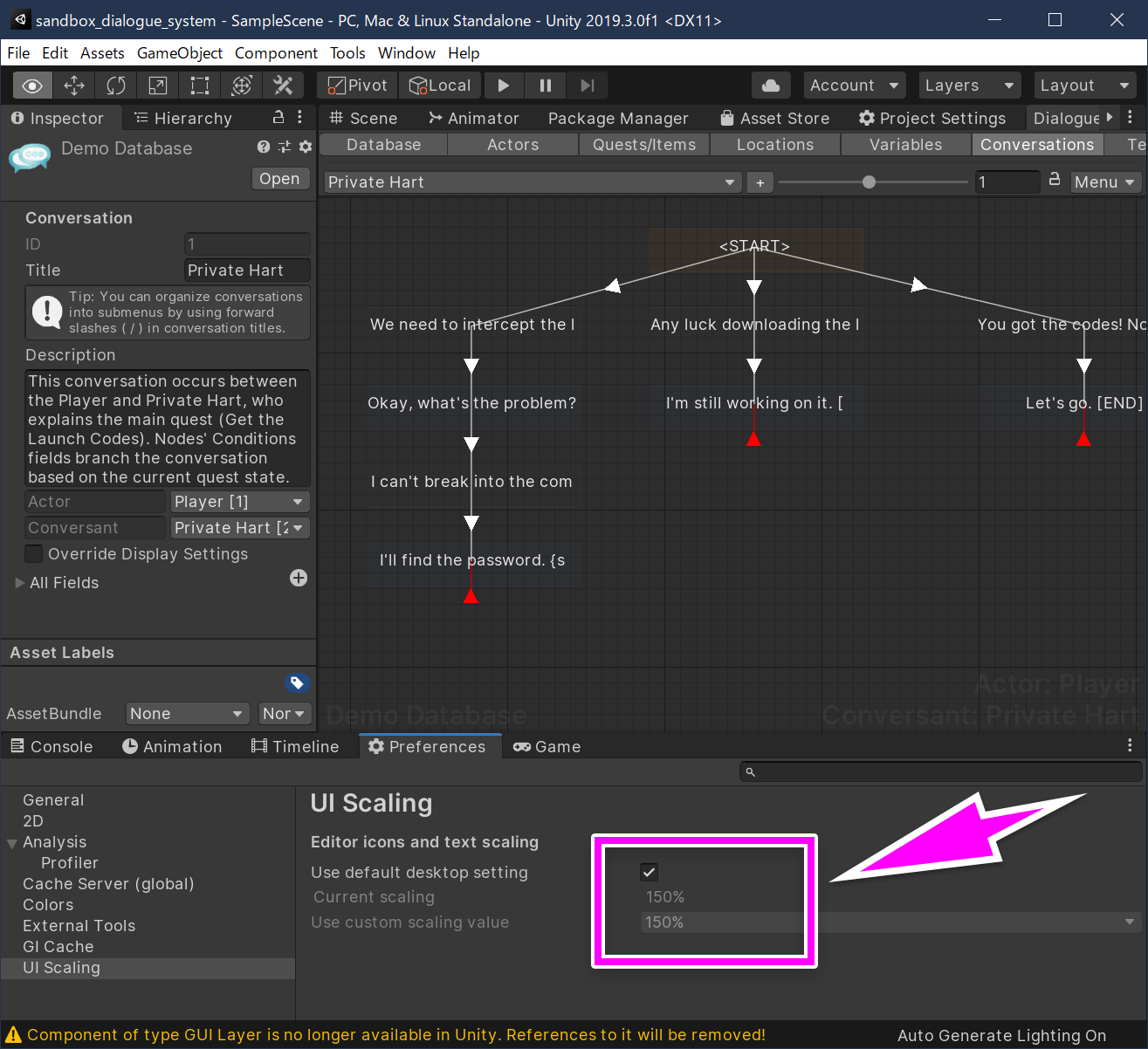The width and height of the screenshot is (1148, 1049).
Task: Expand the All Fields foldout
Action: [19, 583]
